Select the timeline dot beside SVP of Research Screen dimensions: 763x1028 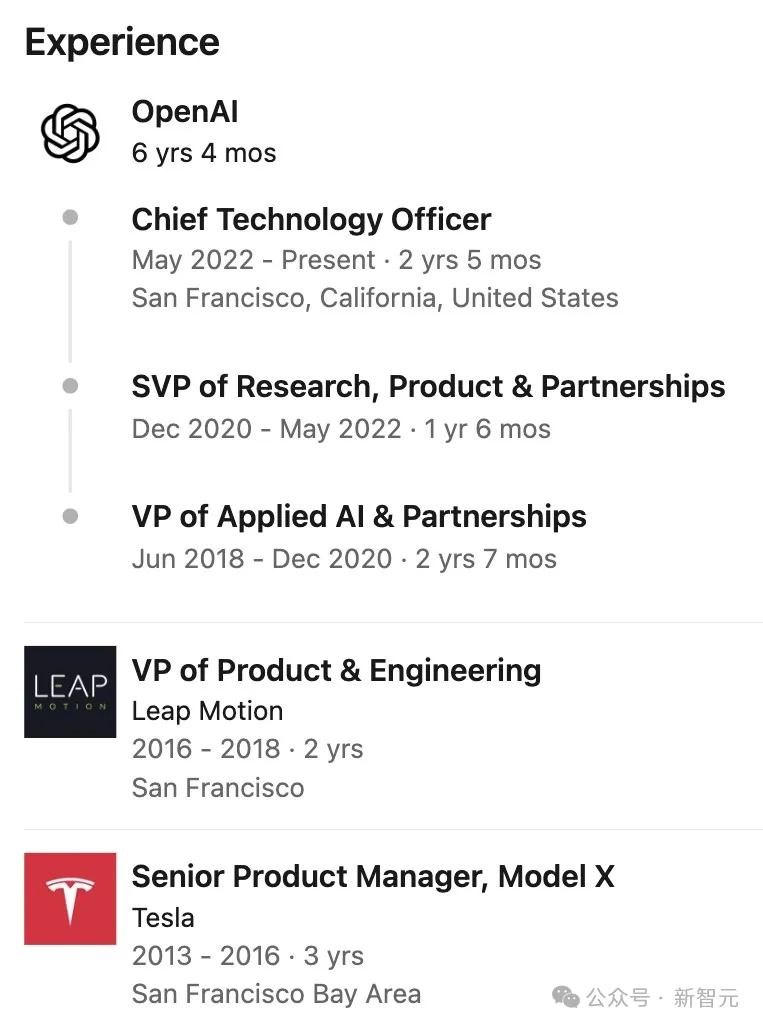point(70,385)
